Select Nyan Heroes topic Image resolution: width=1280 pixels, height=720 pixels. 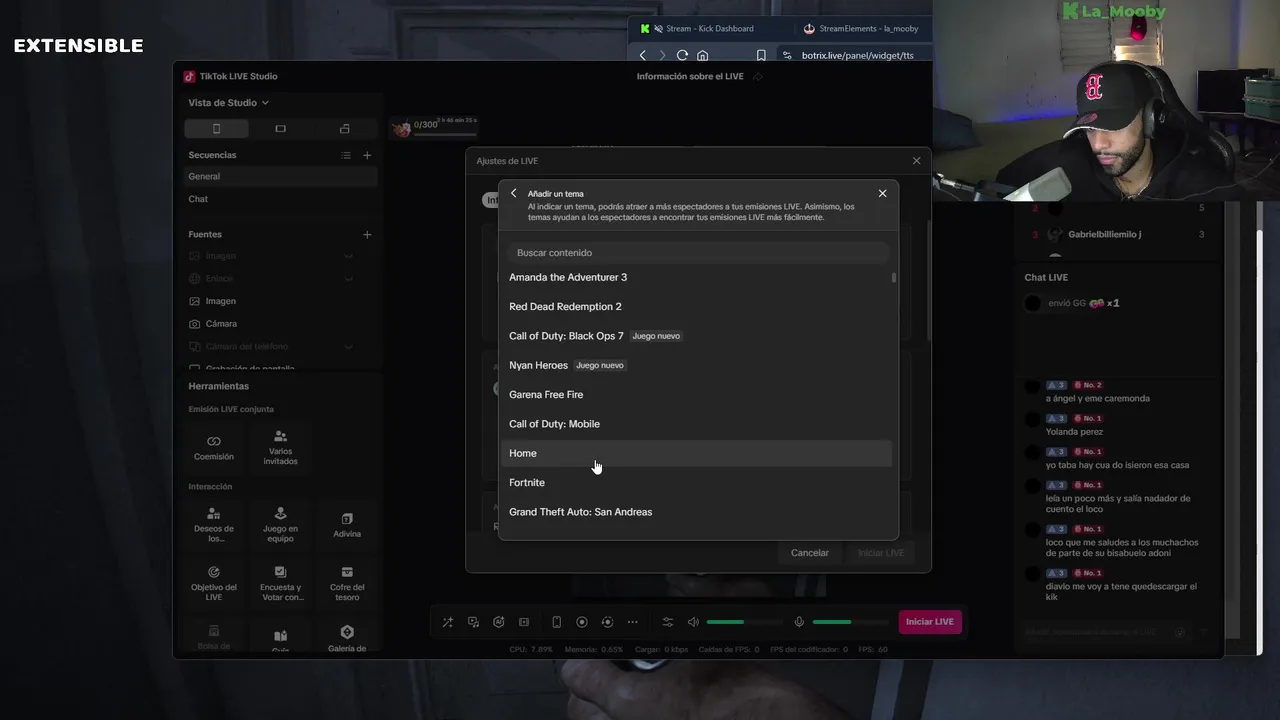pyautogui.click(x=698, y=365)
